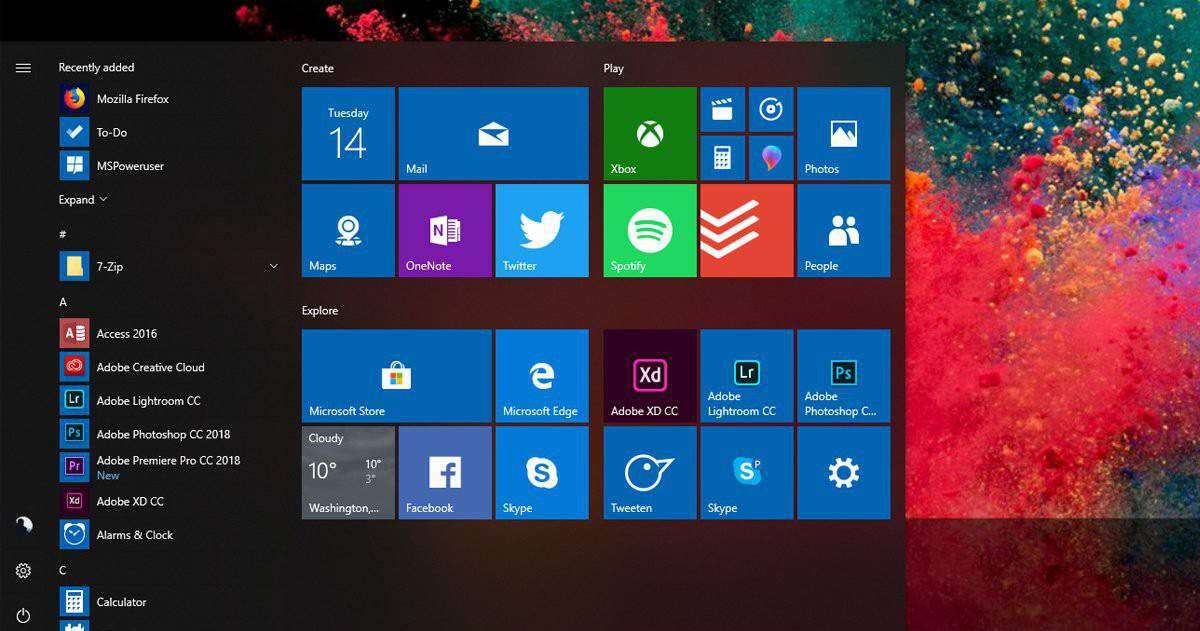Viewport: 1200px width, 631px height.
Task: Launch the Spotify tile
Action: pyautogui.click(x=650, y=230)
